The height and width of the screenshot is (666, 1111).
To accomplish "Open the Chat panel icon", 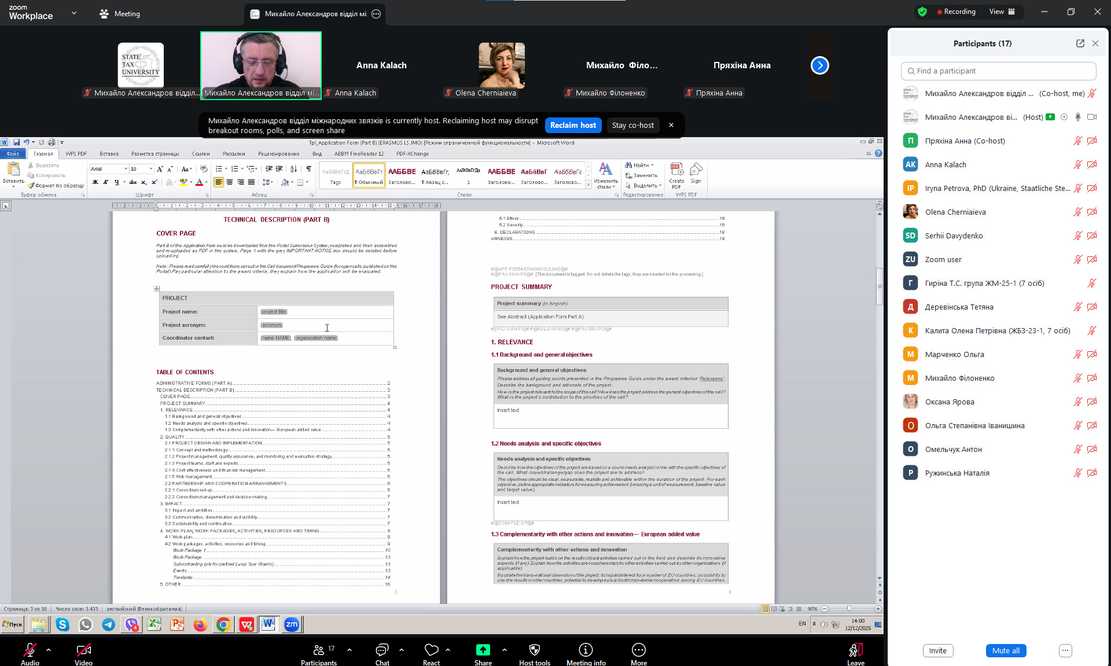I will point(381,650).
